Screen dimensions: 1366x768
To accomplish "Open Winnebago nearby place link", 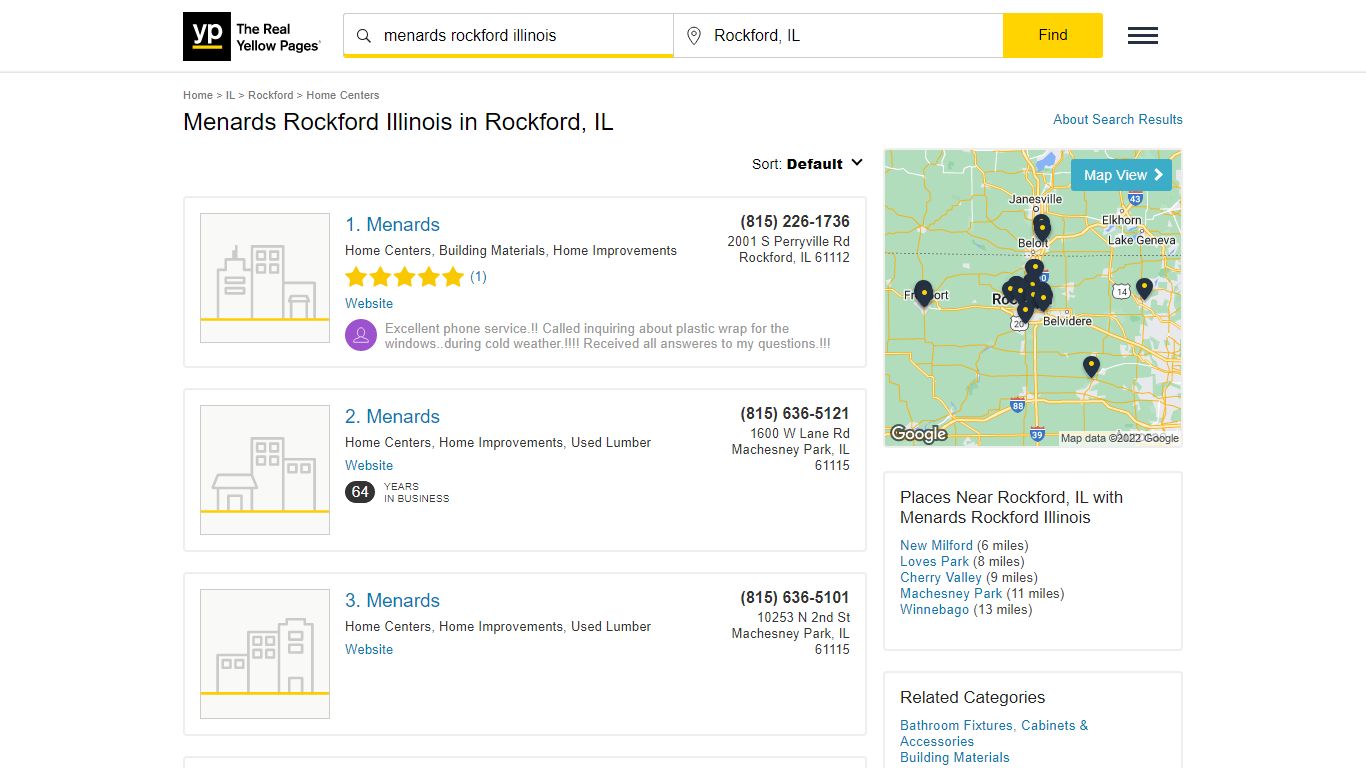I will pyautogui.click(x=934, y=609).
